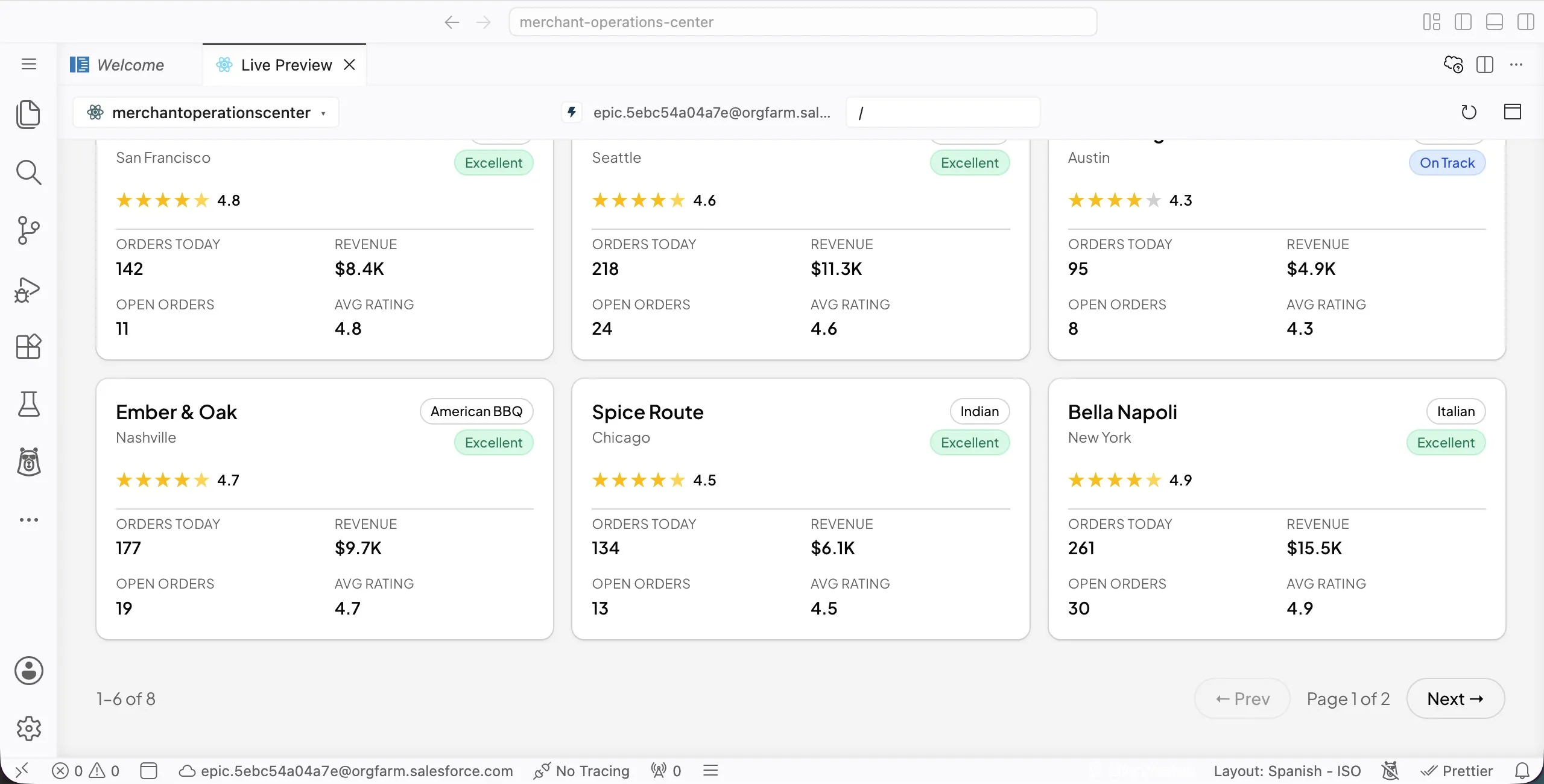Toggle the secondary side bar layout
This screenshot has height=784, width=1544.
(1526, 22)
